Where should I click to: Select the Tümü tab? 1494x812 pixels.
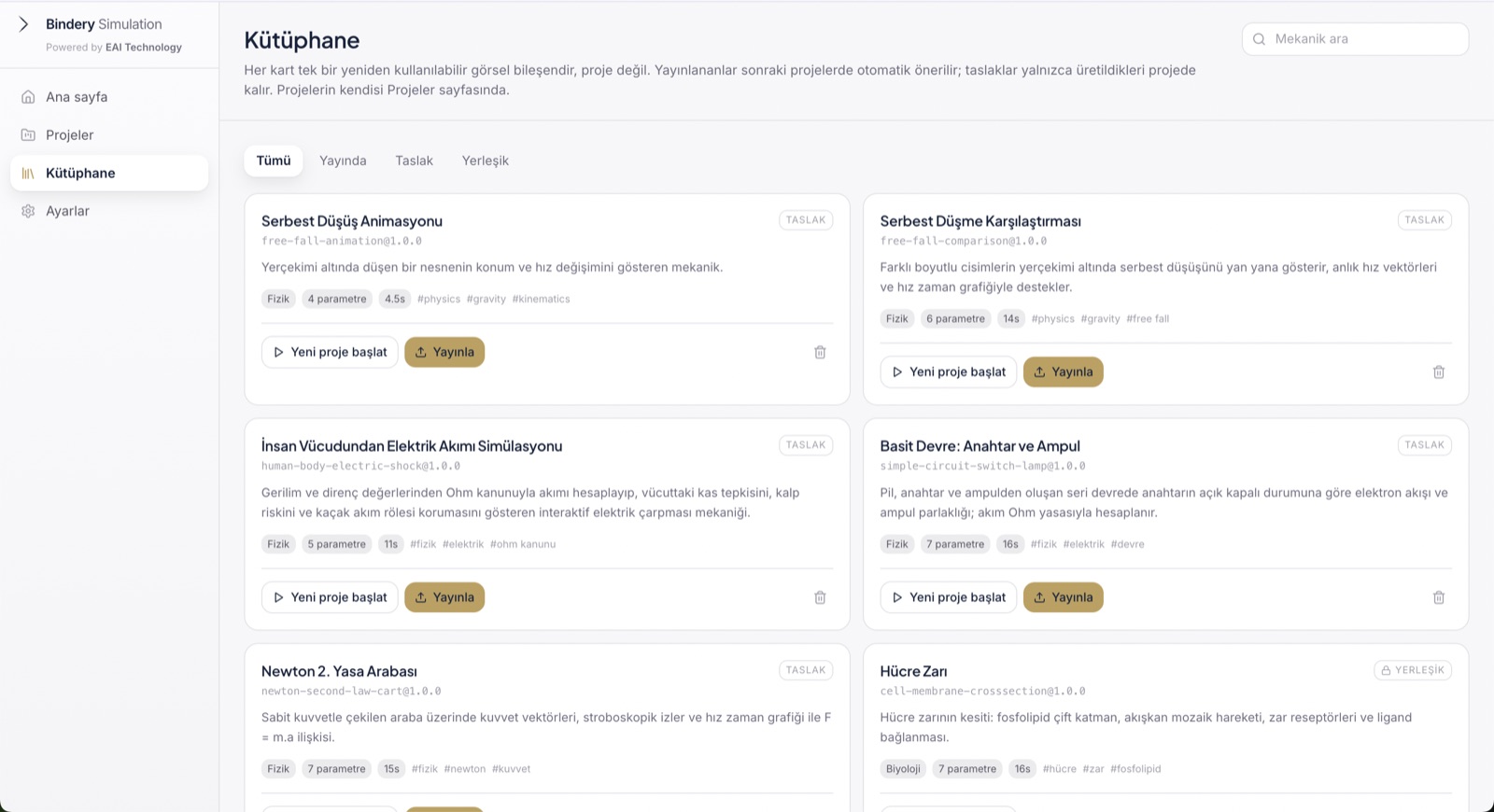coord(274,161)
